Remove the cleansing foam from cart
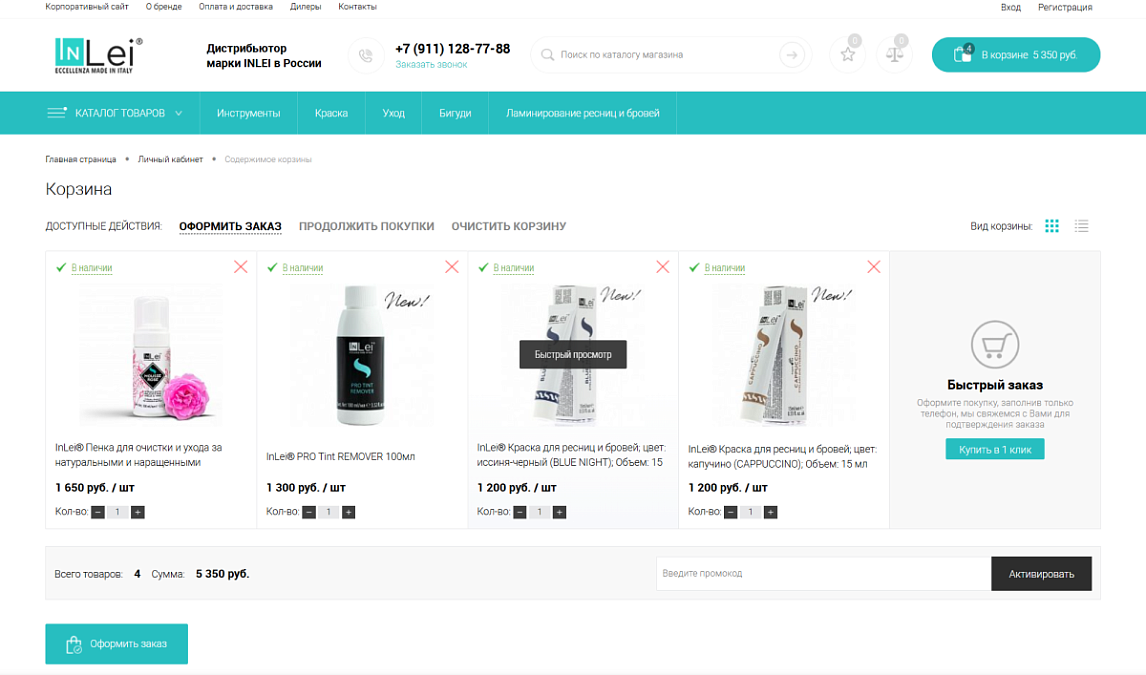The height and width of the screenshot is (675, 1146). tap(241, 267)
